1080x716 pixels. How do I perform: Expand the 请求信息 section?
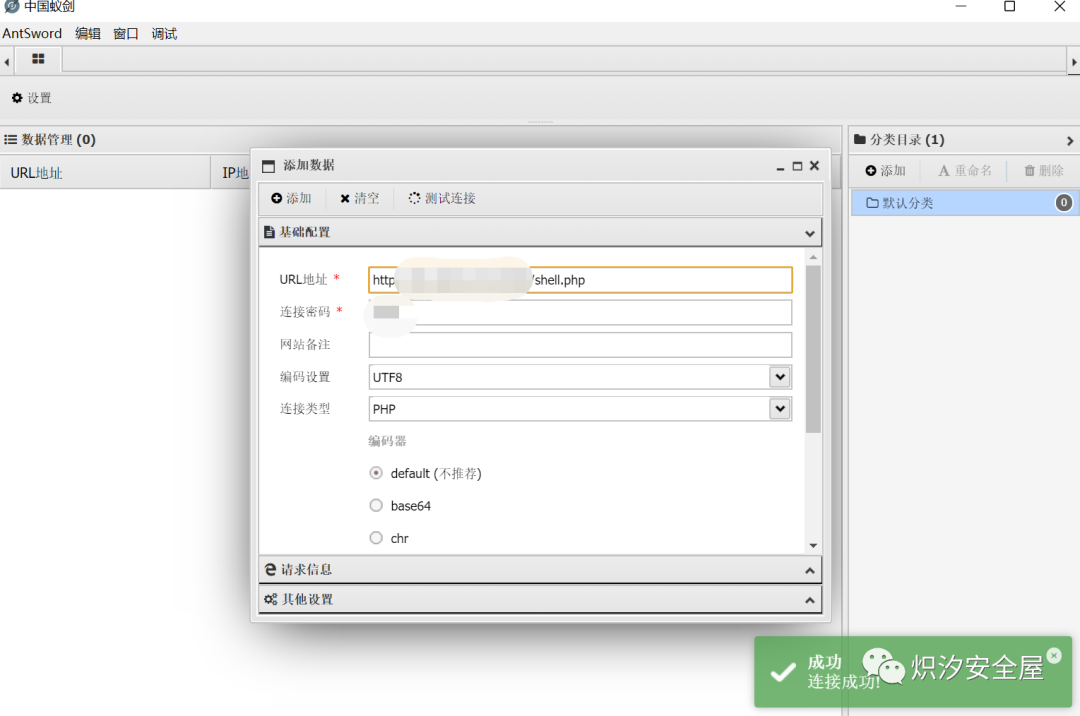tap(810, 571)
